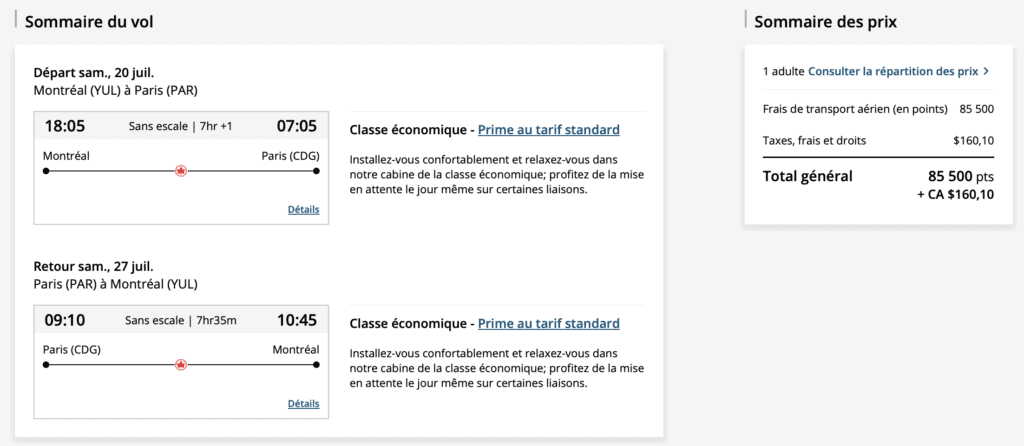The image size is (1024, 446).
Task: Click the 07:05 arrival time in Paris
Action: point(296,126)
